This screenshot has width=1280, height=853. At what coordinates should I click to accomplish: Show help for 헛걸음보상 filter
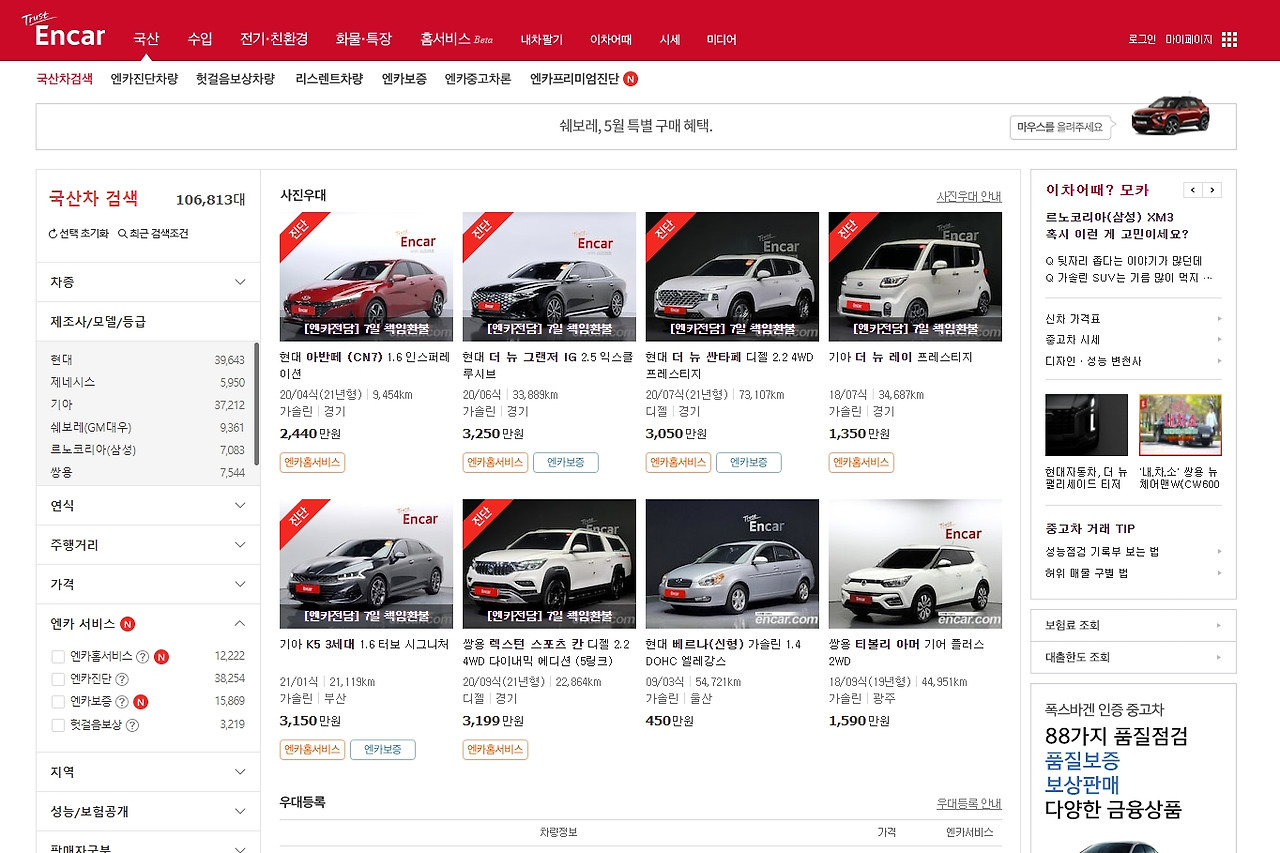tap(132, 725)
